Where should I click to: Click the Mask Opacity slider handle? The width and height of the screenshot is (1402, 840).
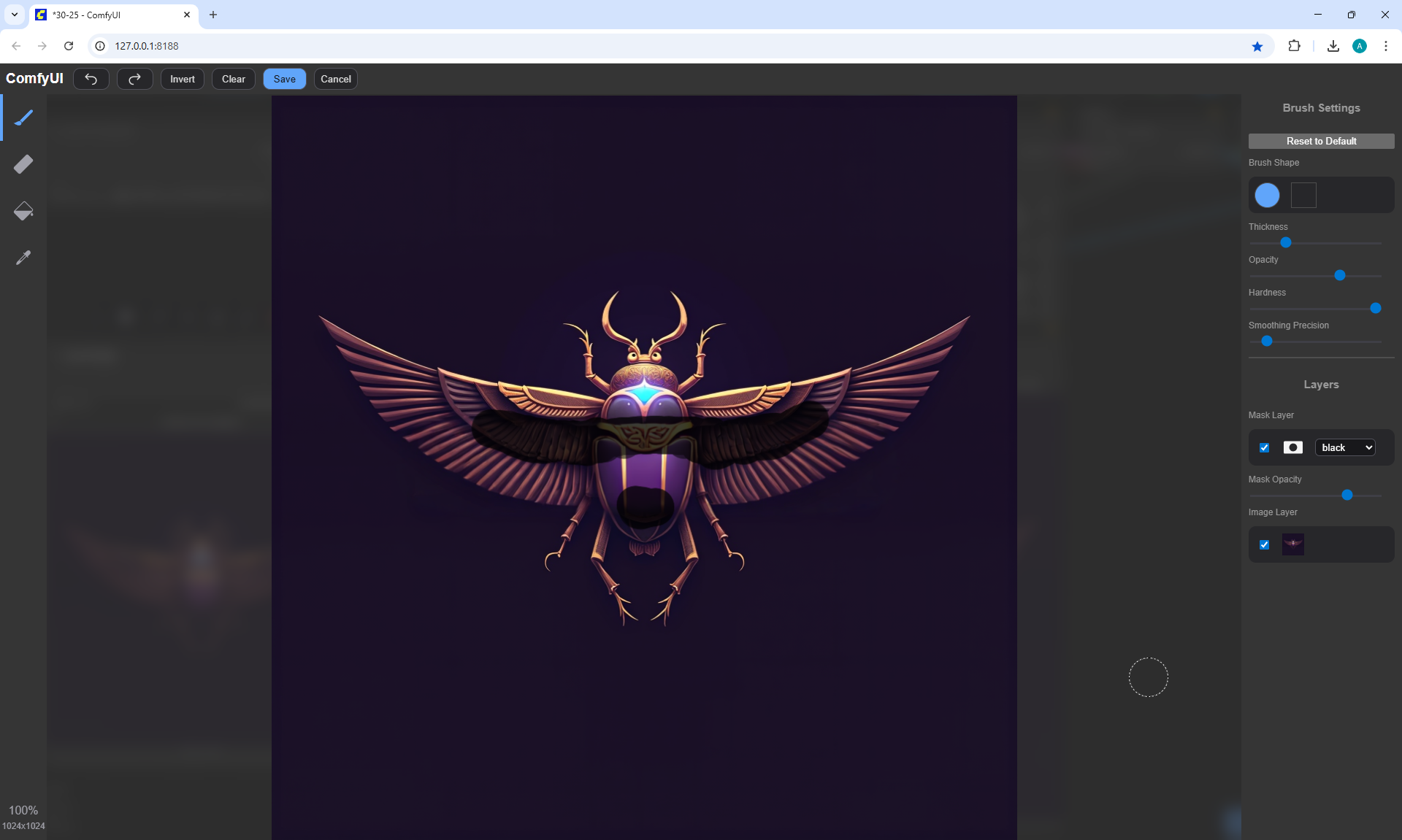tap(1347, 495)
